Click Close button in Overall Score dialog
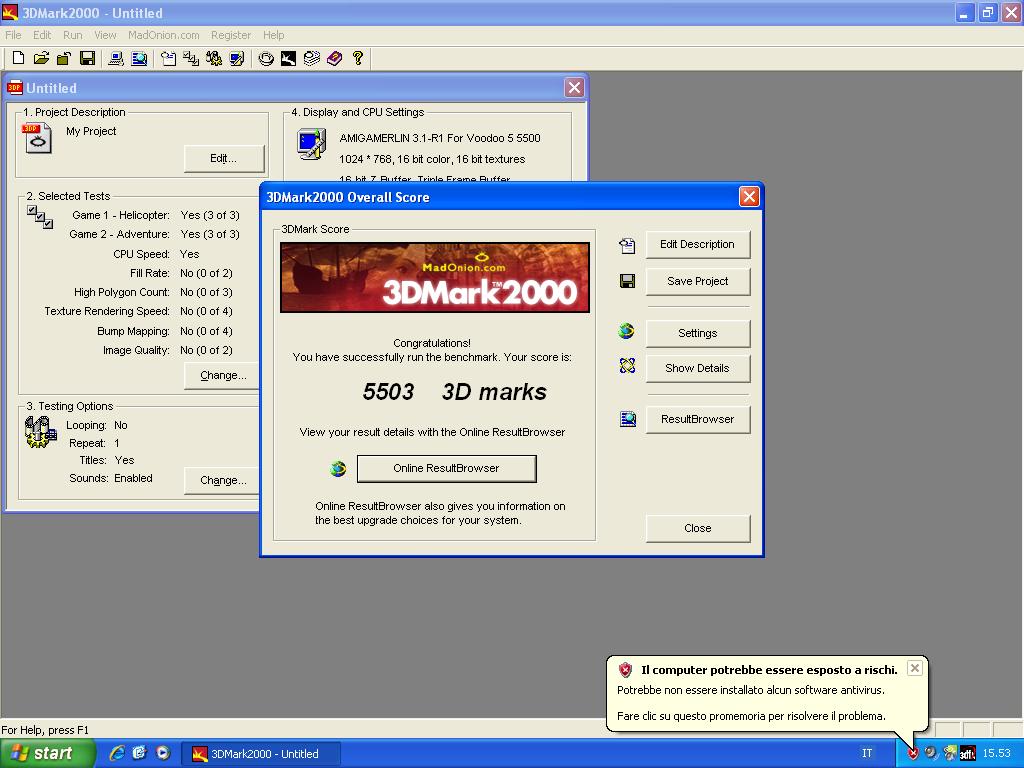 697,528
